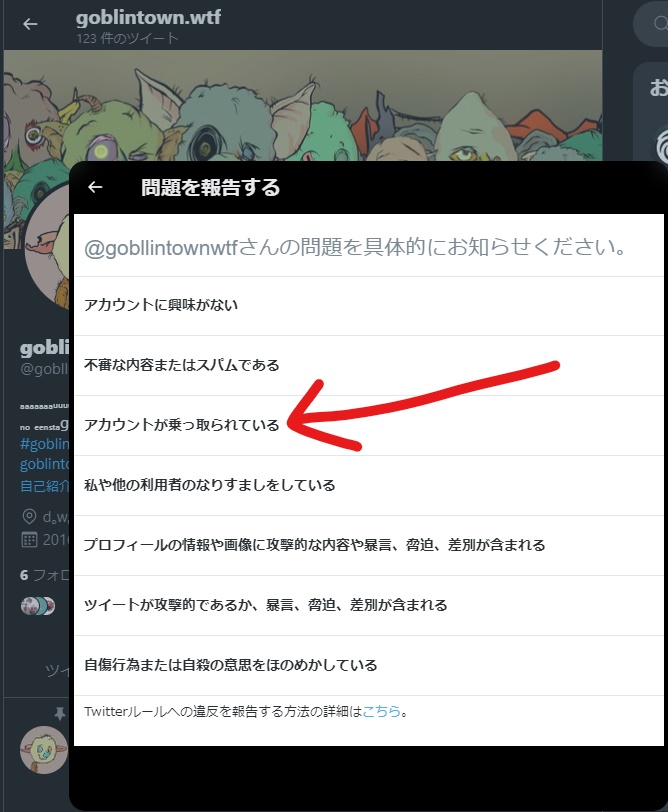Click the #goblin hashtag link in the bio
668x812 pixels.
(x=45, y=444)
